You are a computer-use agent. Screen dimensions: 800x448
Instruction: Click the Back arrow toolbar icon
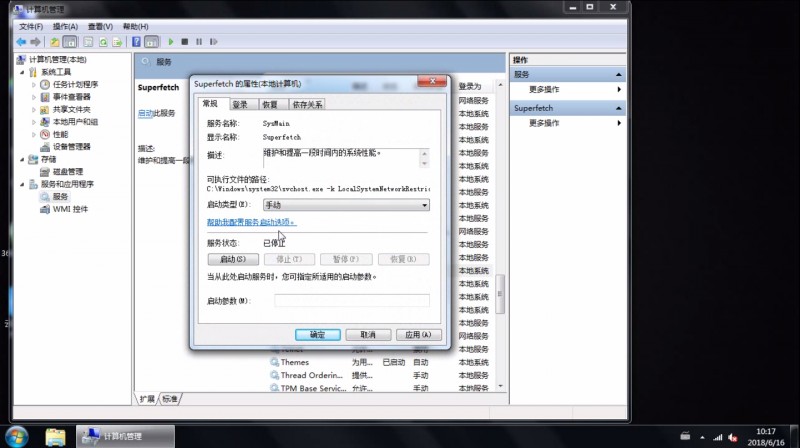21,42
